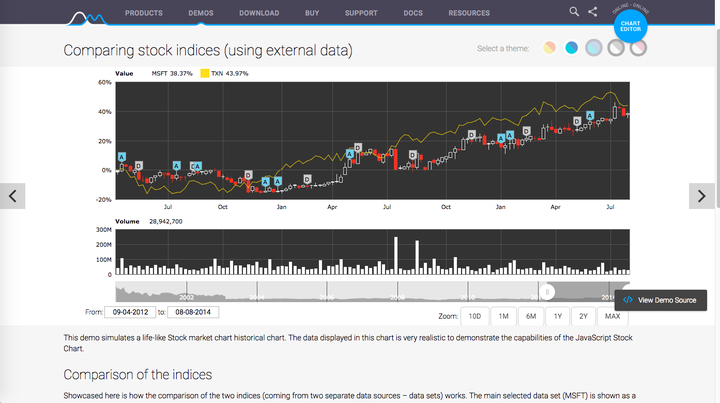Open the search icon in header

point(574,11)
